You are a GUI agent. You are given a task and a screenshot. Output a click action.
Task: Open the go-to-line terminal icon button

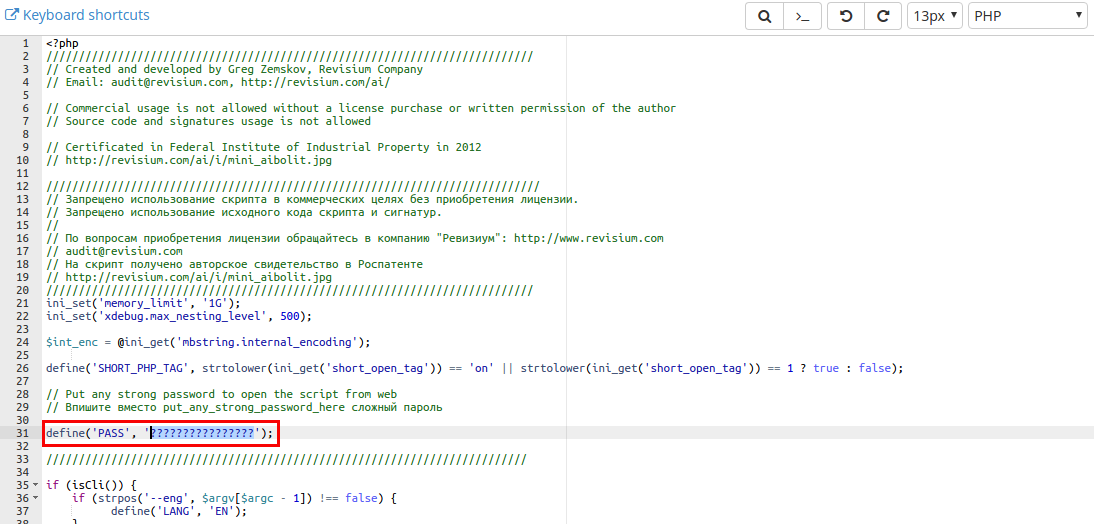[x=802, y=16]
